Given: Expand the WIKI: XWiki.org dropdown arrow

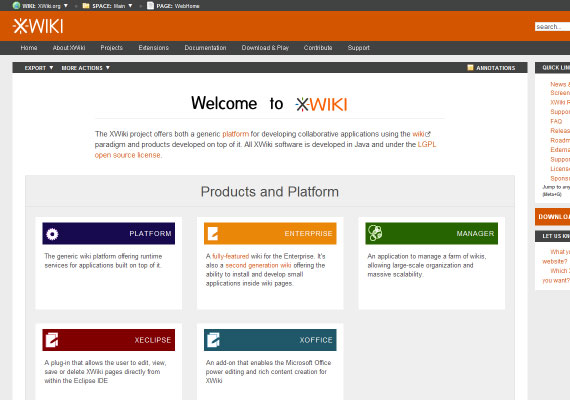Looking at the screenshot, I should pyautogui.click(x=66, y=5).
